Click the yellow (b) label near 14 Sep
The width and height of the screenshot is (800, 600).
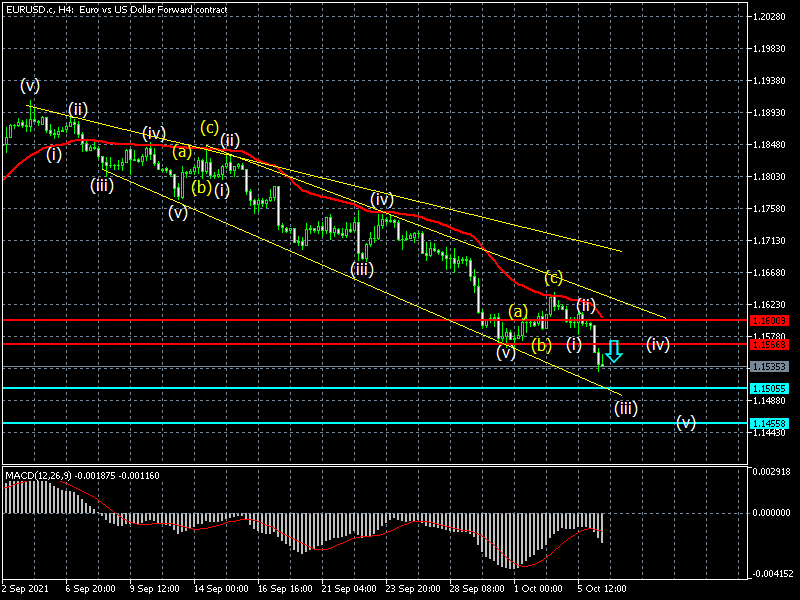(201, 187)
